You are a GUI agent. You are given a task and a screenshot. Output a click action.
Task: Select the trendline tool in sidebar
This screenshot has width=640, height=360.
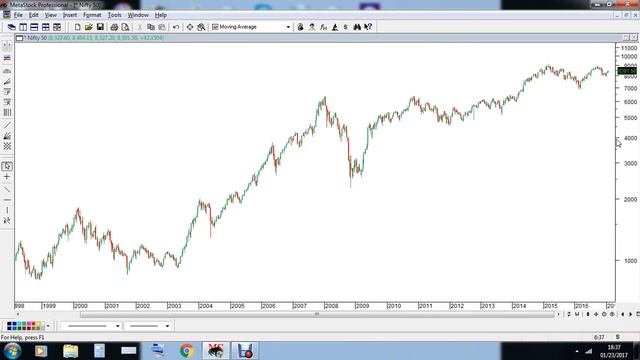tap(7, 125)
